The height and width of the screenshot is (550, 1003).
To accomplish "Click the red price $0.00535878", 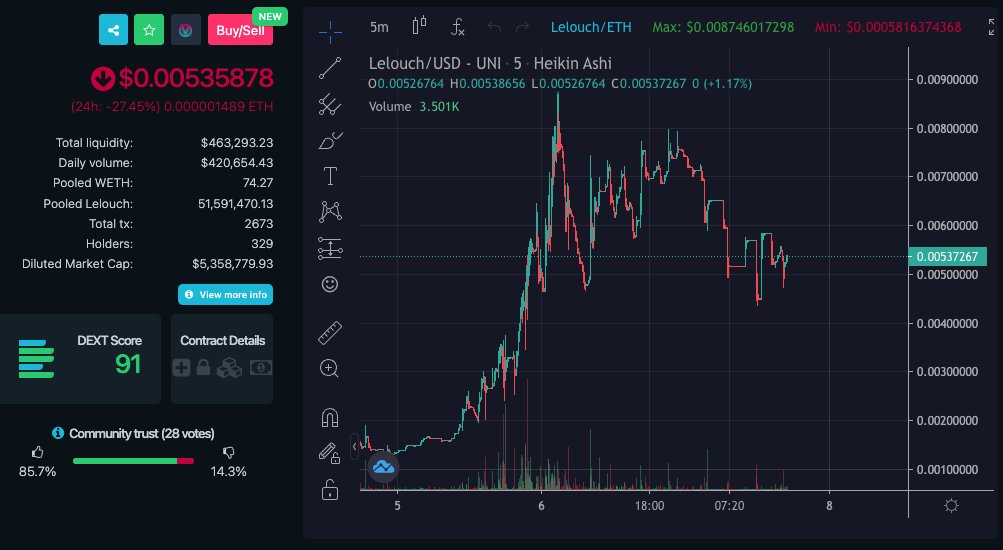I will click(196, 78).
